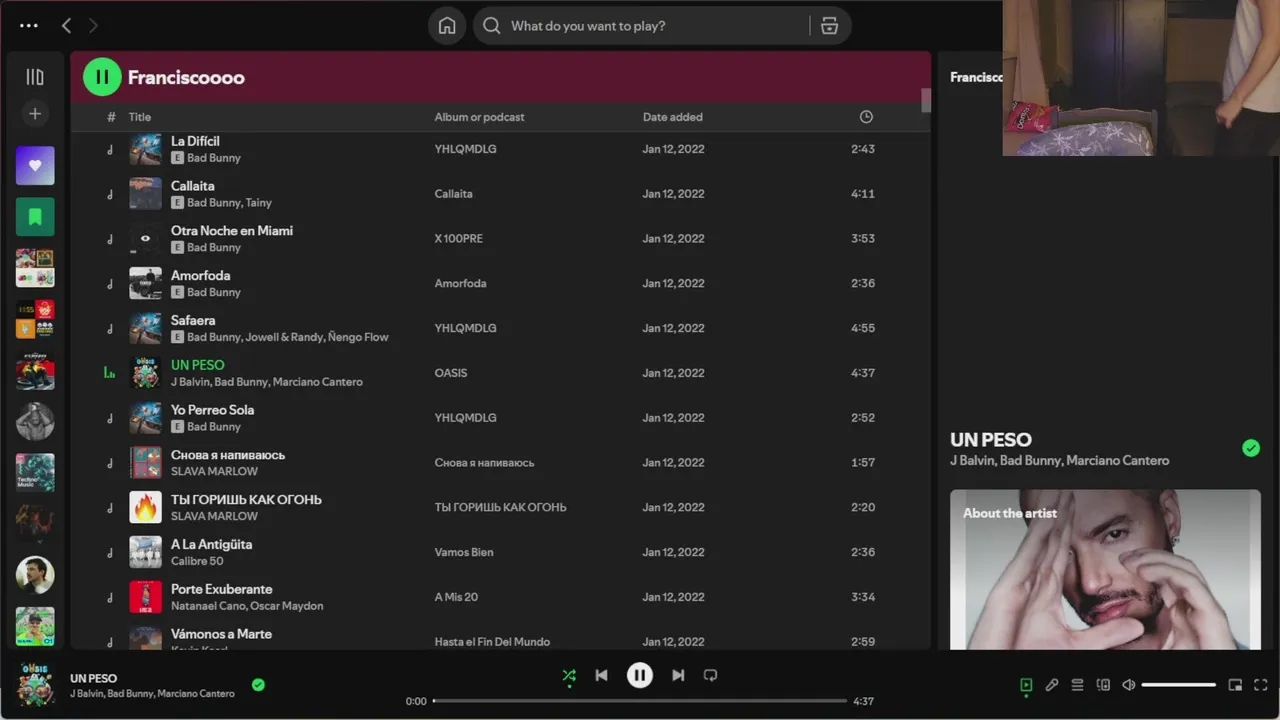Pause playback in the bottom bar
The height and width of the screenshot is (720, 1280).
(x=640, y=675)
